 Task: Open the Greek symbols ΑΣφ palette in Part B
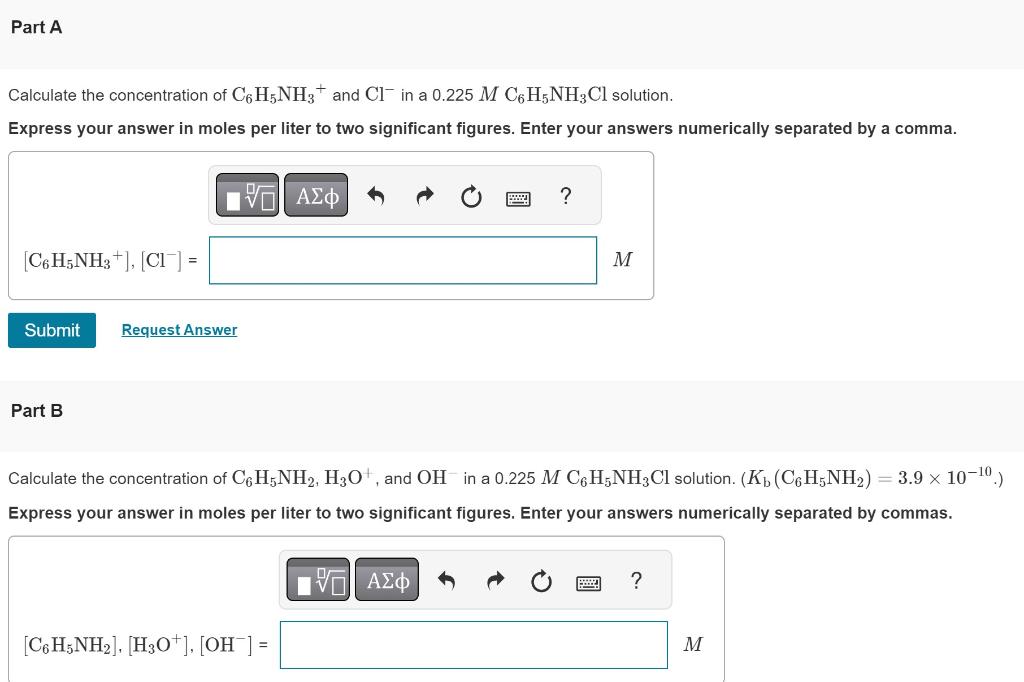387,580
